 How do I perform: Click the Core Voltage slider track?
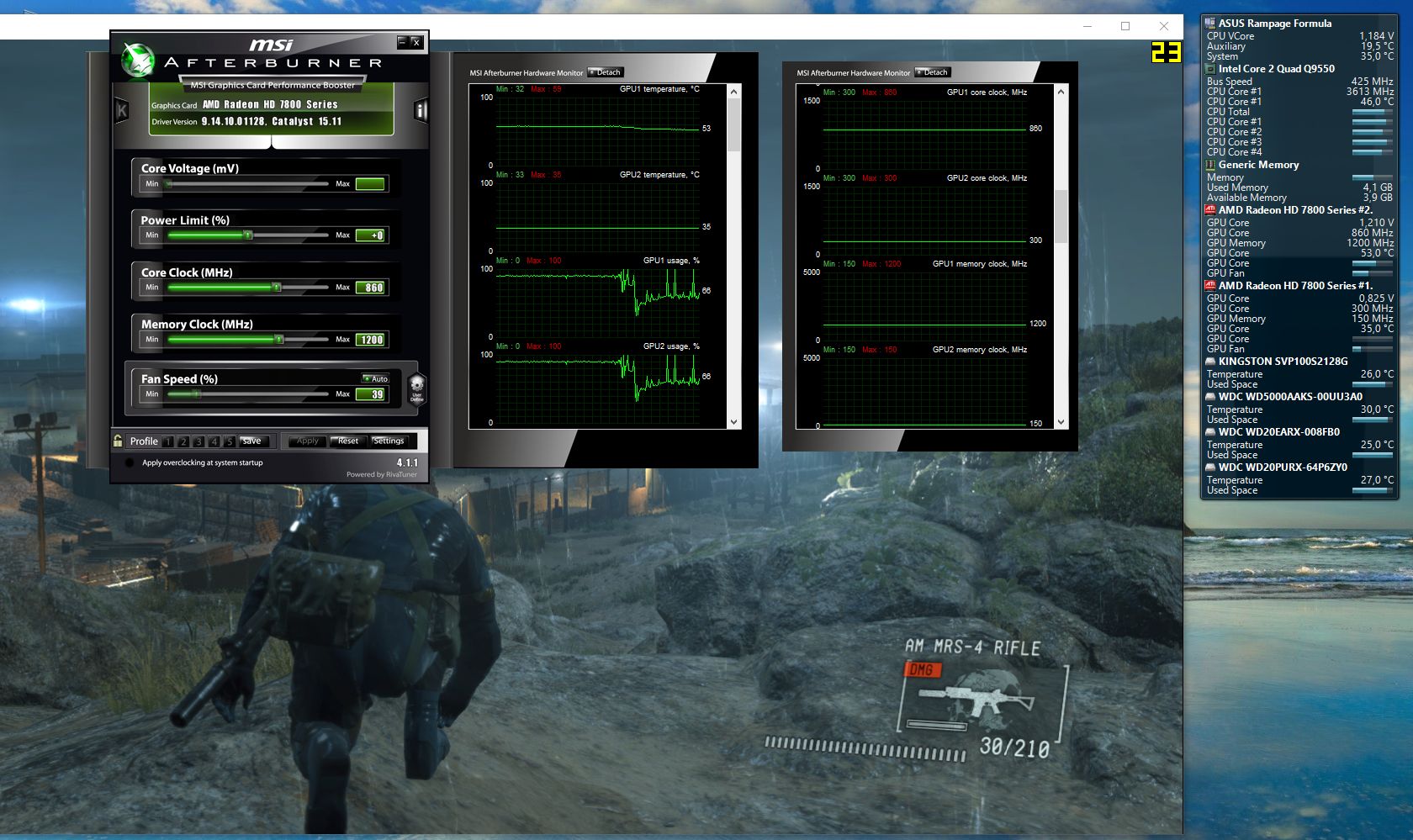click(x=248, y=183)
